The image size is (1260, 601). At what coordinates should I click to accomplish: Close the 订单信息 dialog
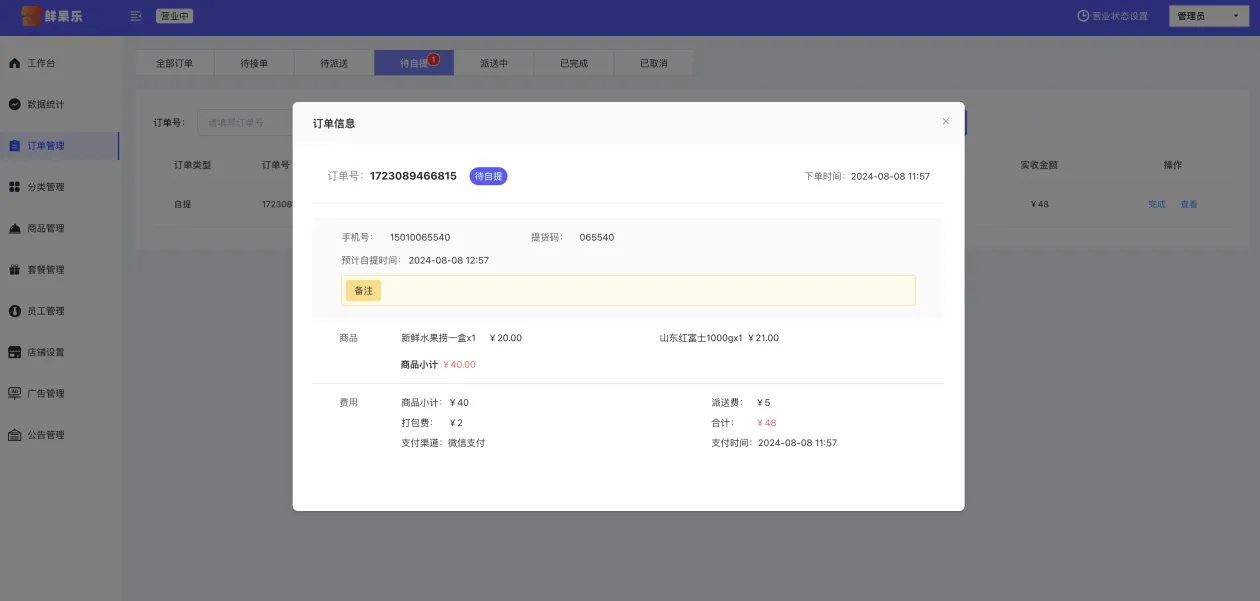click(946, 121)
